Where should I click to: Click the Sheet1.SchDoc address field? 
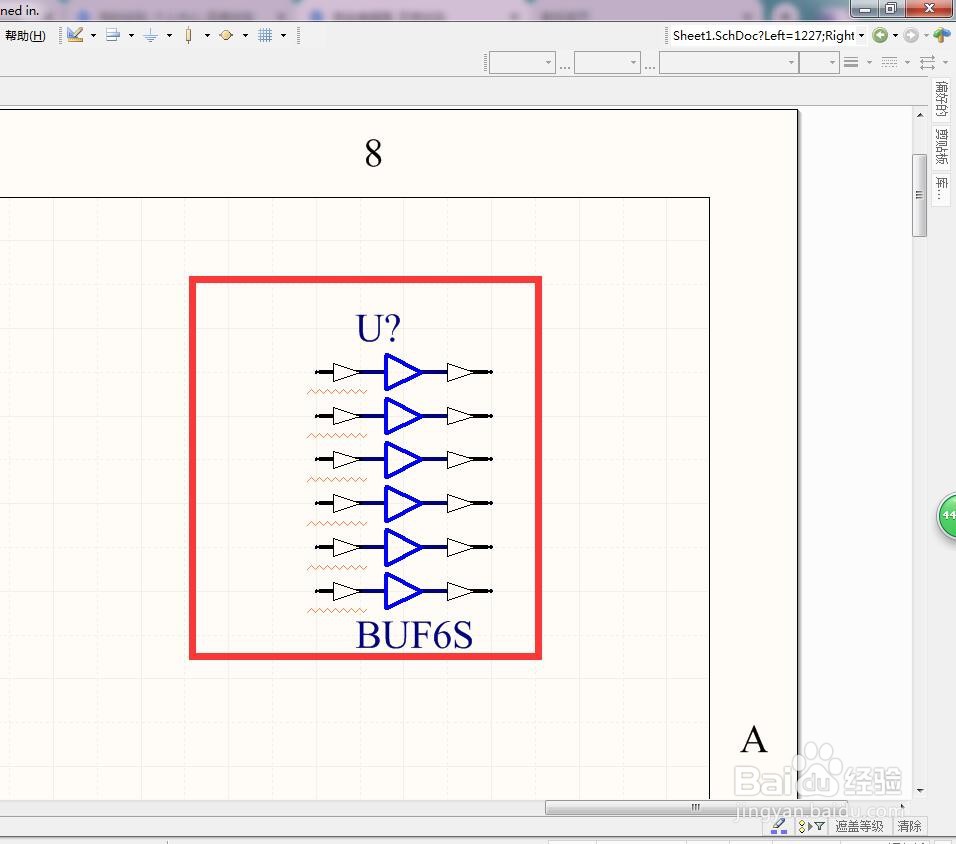point(763,35)
